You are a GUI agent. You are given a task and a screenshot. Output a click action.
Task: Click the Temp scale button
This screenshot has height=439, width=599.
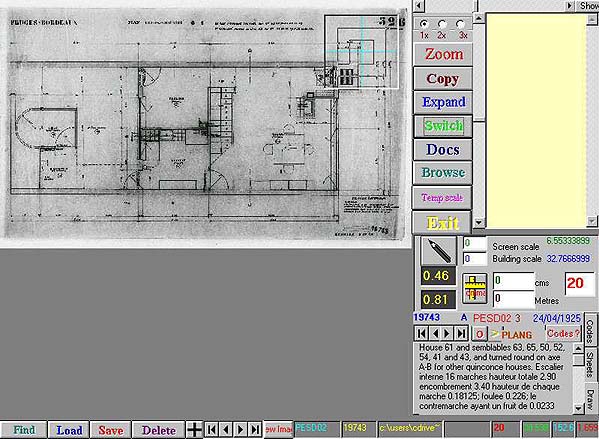click(442, 198)
